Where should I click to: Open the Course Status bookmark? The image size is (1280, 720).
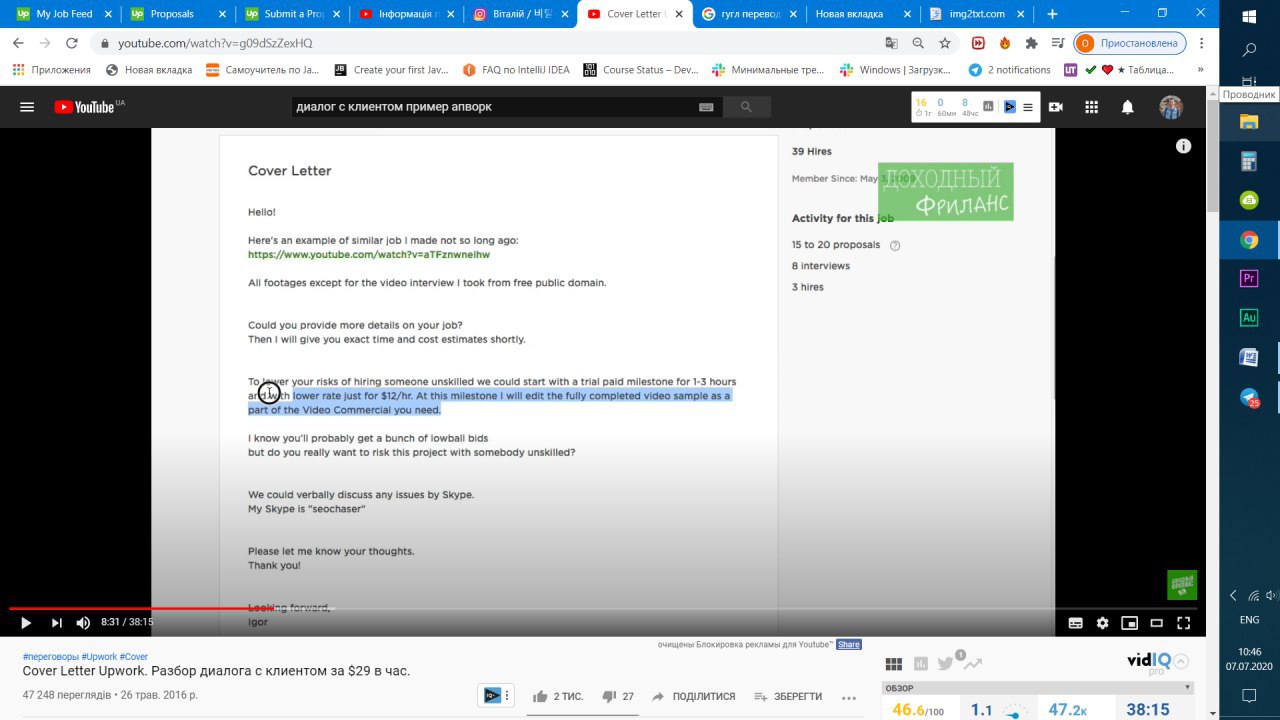pyautogui.click(x=641, y=70)
